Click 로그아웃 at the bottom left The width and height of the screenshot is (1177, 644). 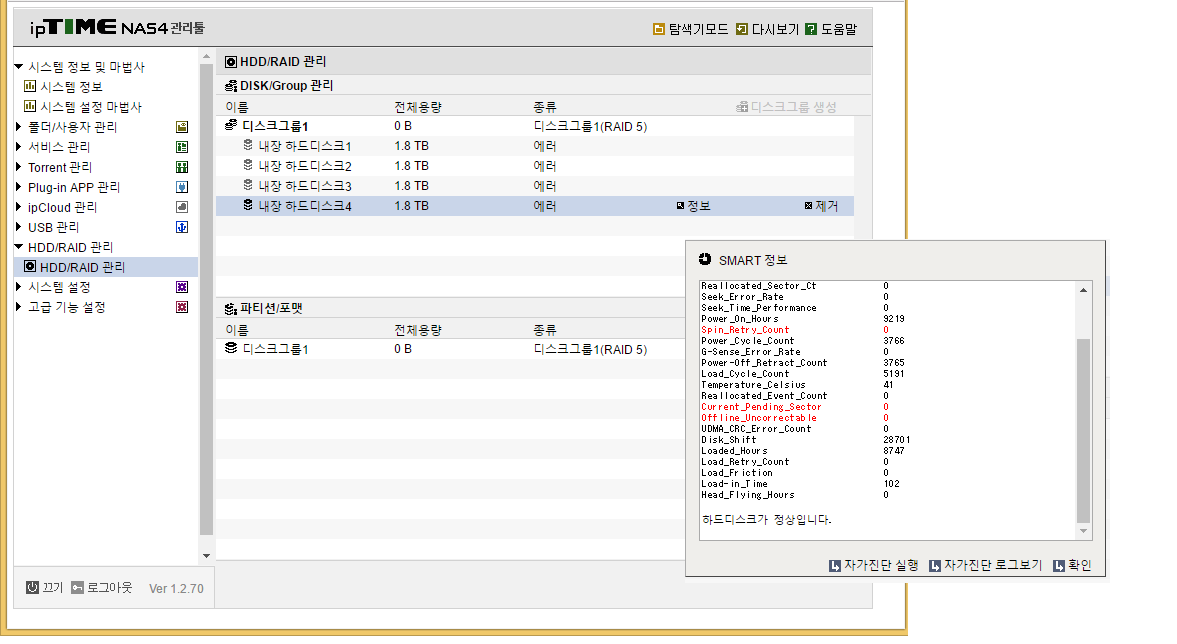pyautogui.click(x=102, y=588)
